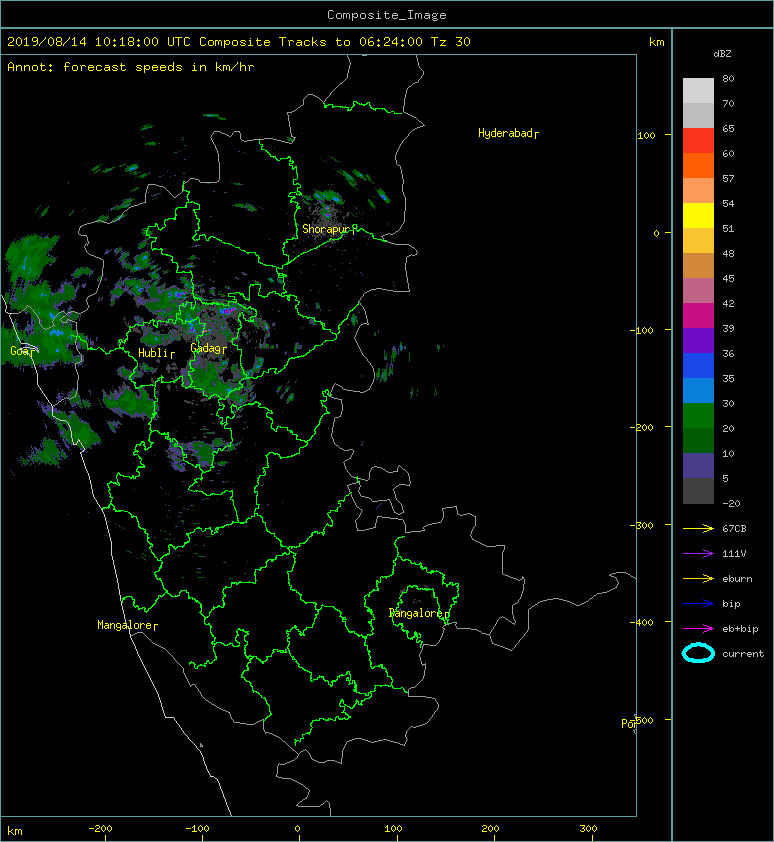This screenshot has height=842, width=774.
Task: Select the light orange 57–54 dBZ swatch
Action: pyautogui.click(x=698, y=190)
